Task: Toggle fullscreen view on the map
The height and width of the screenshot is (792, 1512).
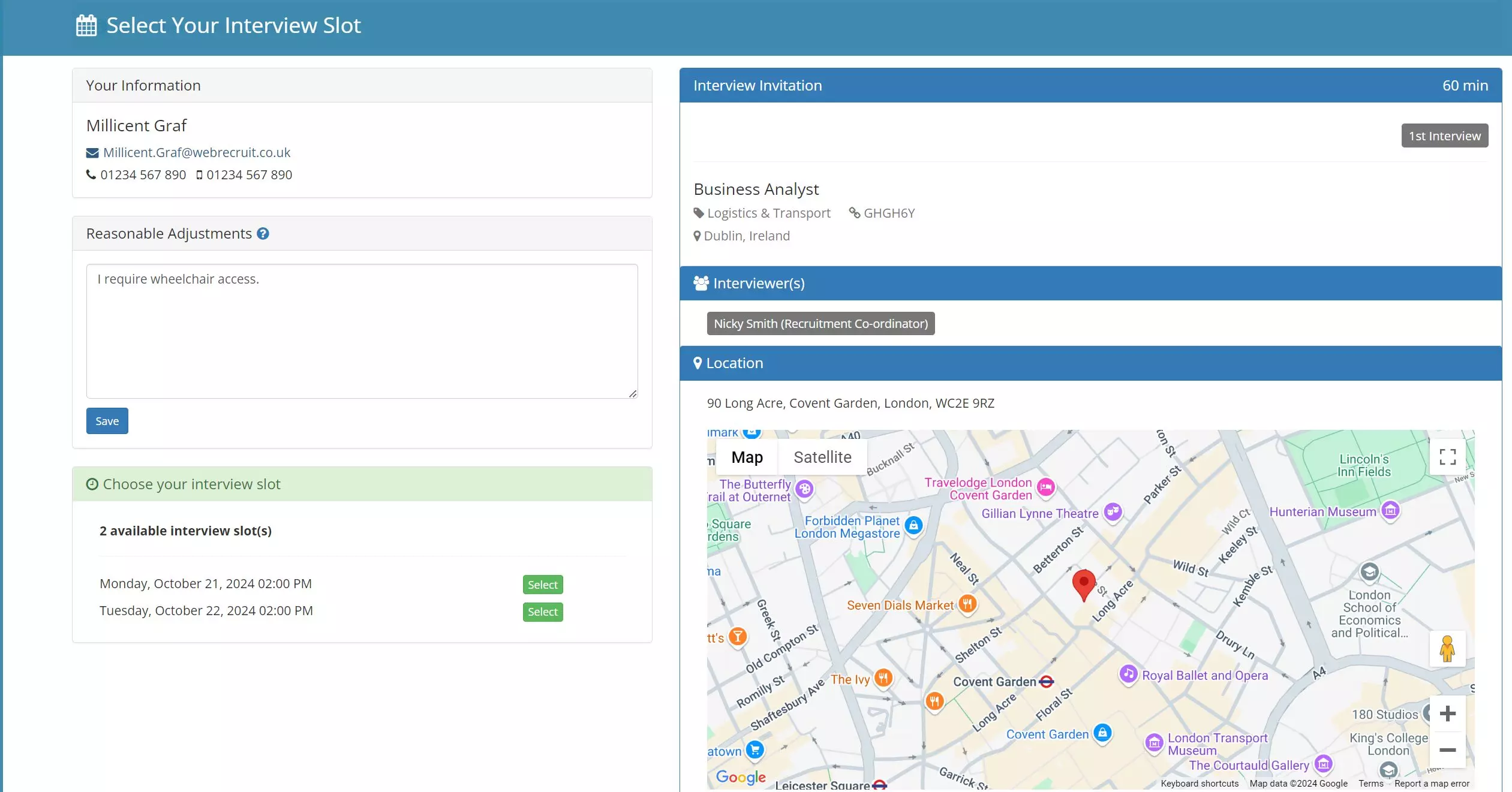Action: [x=1447, y=457]
